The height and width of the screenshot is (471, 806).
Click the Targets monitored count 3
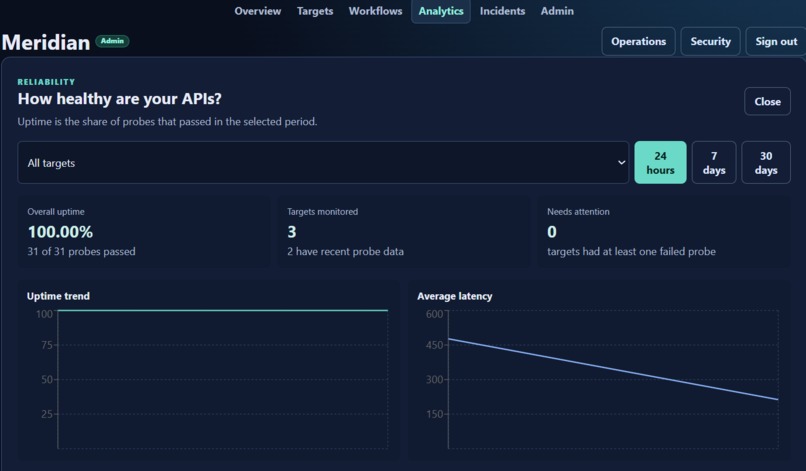(x=291, y=232)
